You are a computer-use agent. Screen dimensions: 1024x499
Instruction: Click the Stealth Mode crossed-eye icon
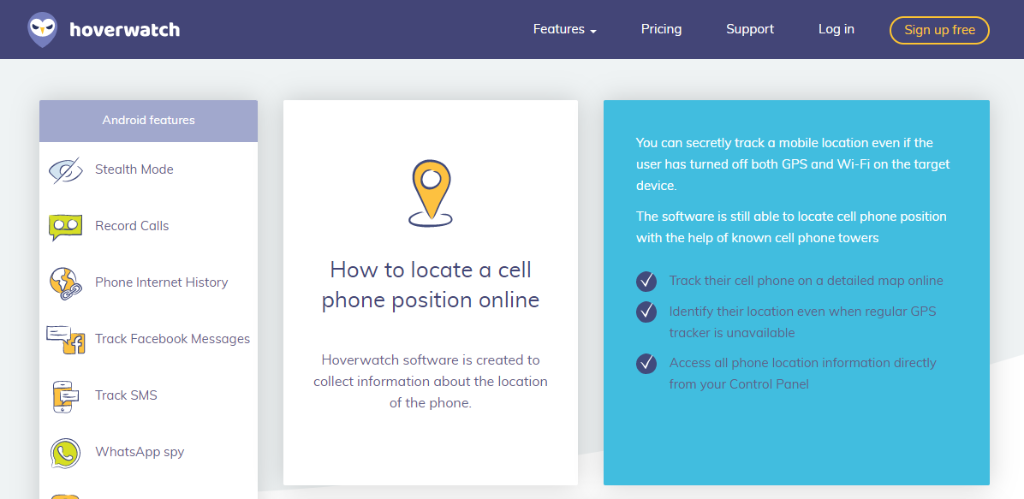coord(65,170)
